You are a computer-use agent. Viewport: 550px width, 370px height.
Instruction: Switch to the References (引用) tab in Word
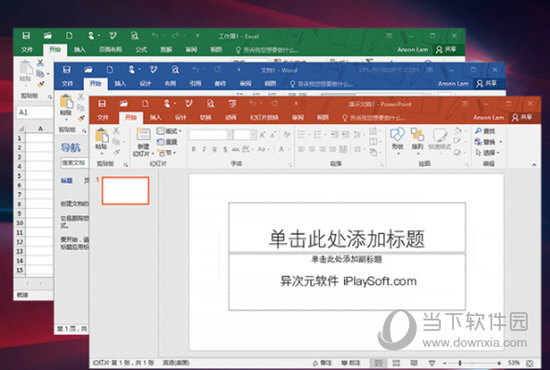[x=195, y=83]
